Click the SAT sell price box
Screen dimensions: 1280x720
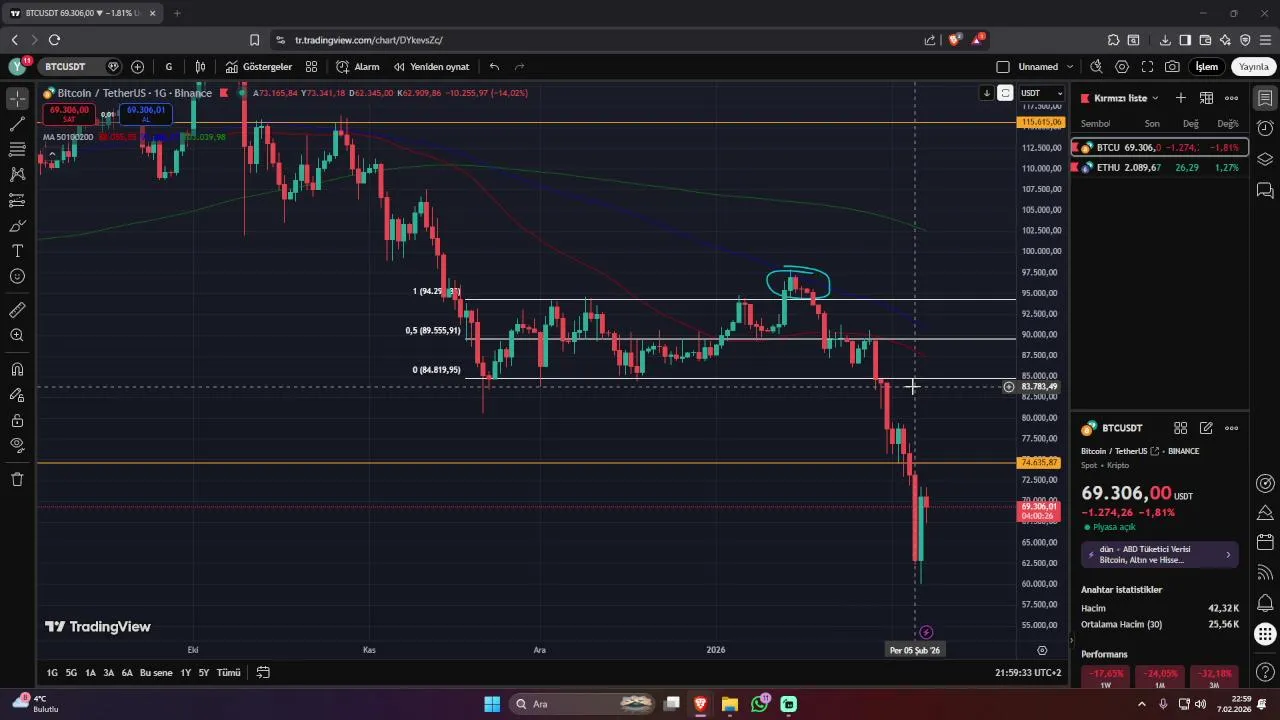click(x=69, y=114)
